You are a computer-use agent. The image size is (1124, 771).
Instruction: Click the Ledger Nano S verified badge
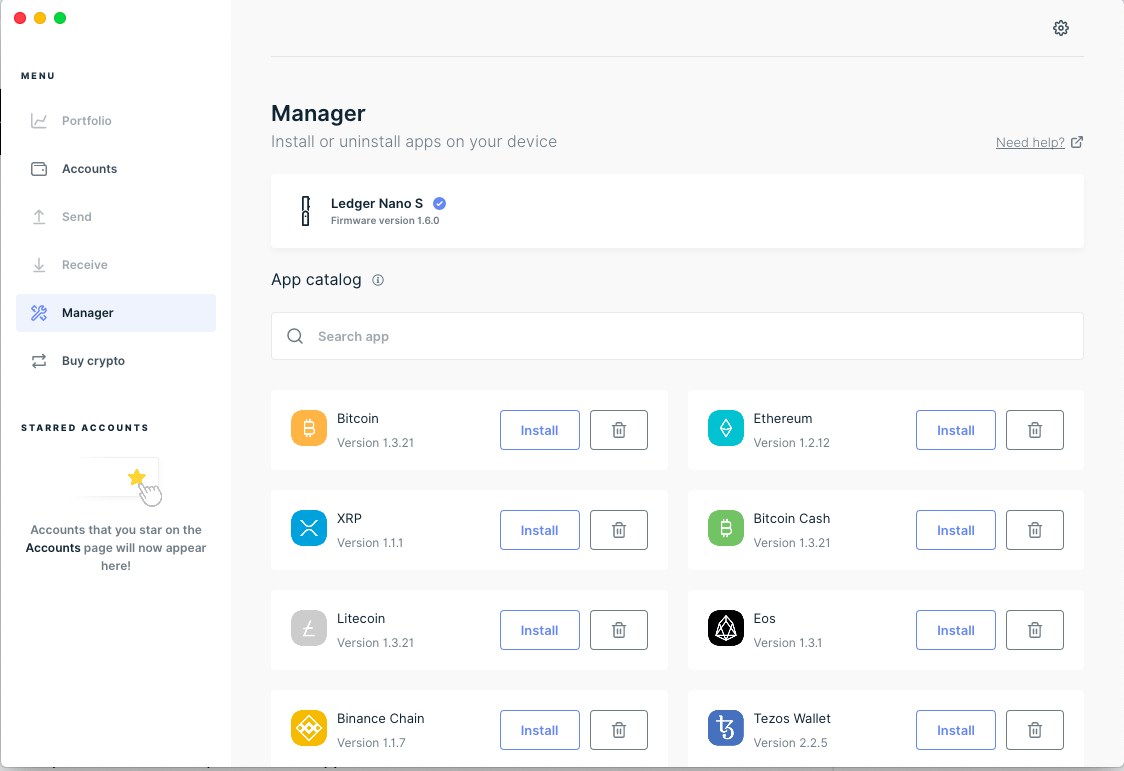coord(440,203)
